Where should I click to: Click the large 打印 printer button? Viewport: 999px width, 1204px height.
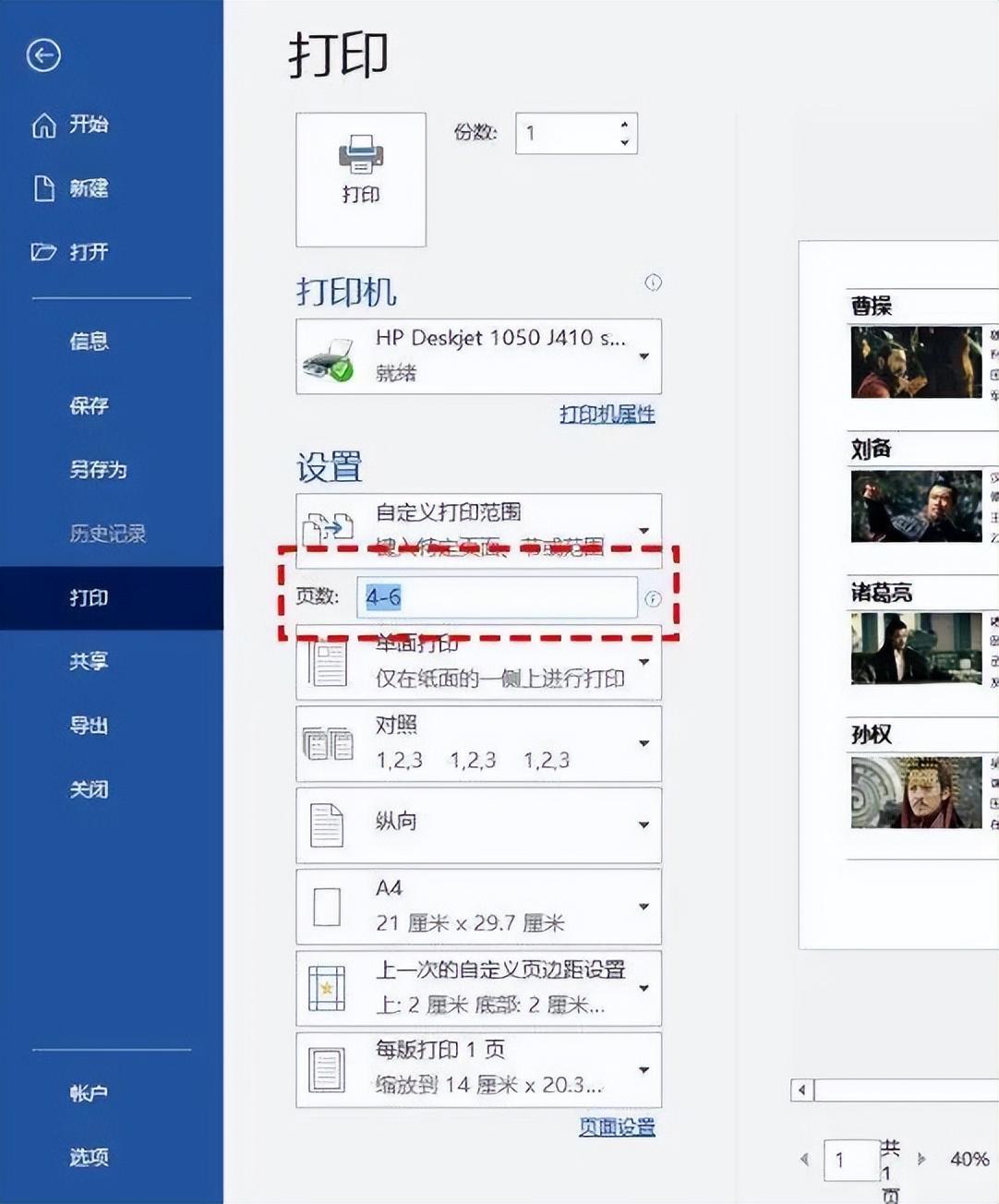[x=360, y=179]
